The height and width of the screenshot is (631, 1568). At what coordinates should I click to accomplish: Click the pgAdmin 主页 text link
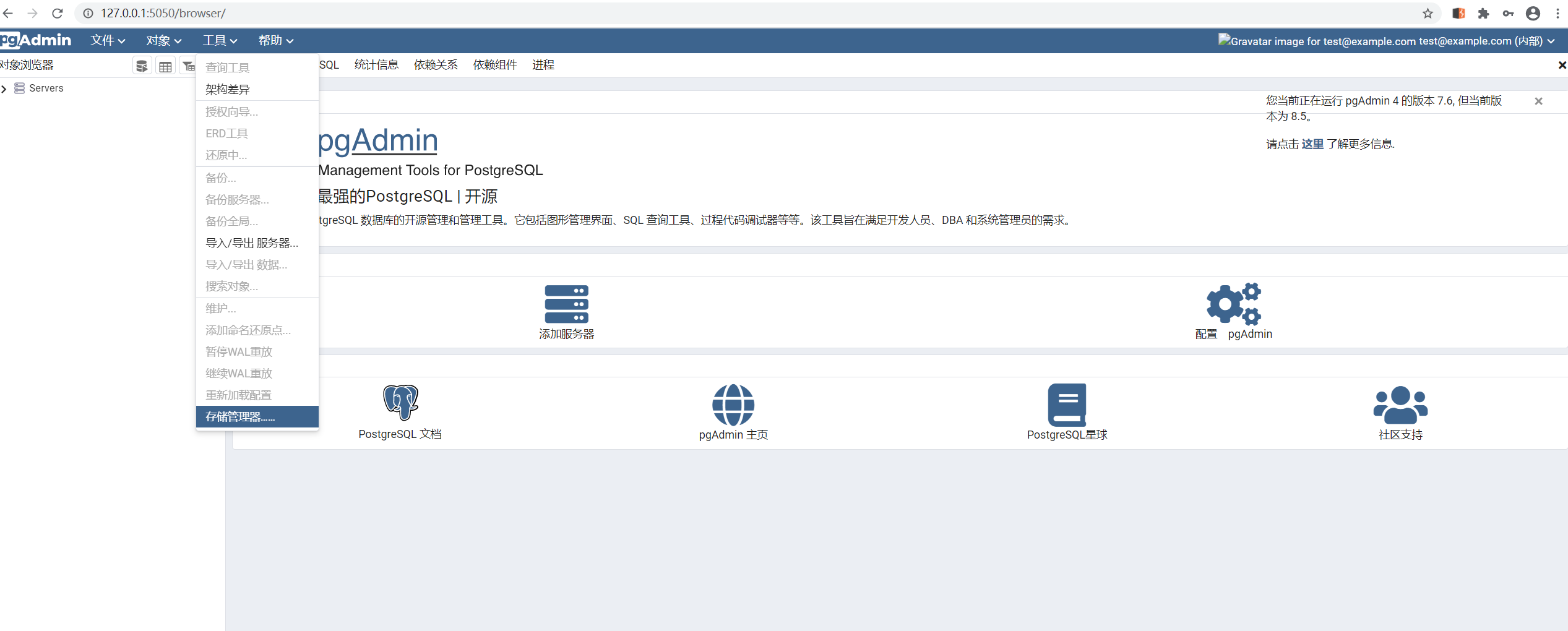733,435
